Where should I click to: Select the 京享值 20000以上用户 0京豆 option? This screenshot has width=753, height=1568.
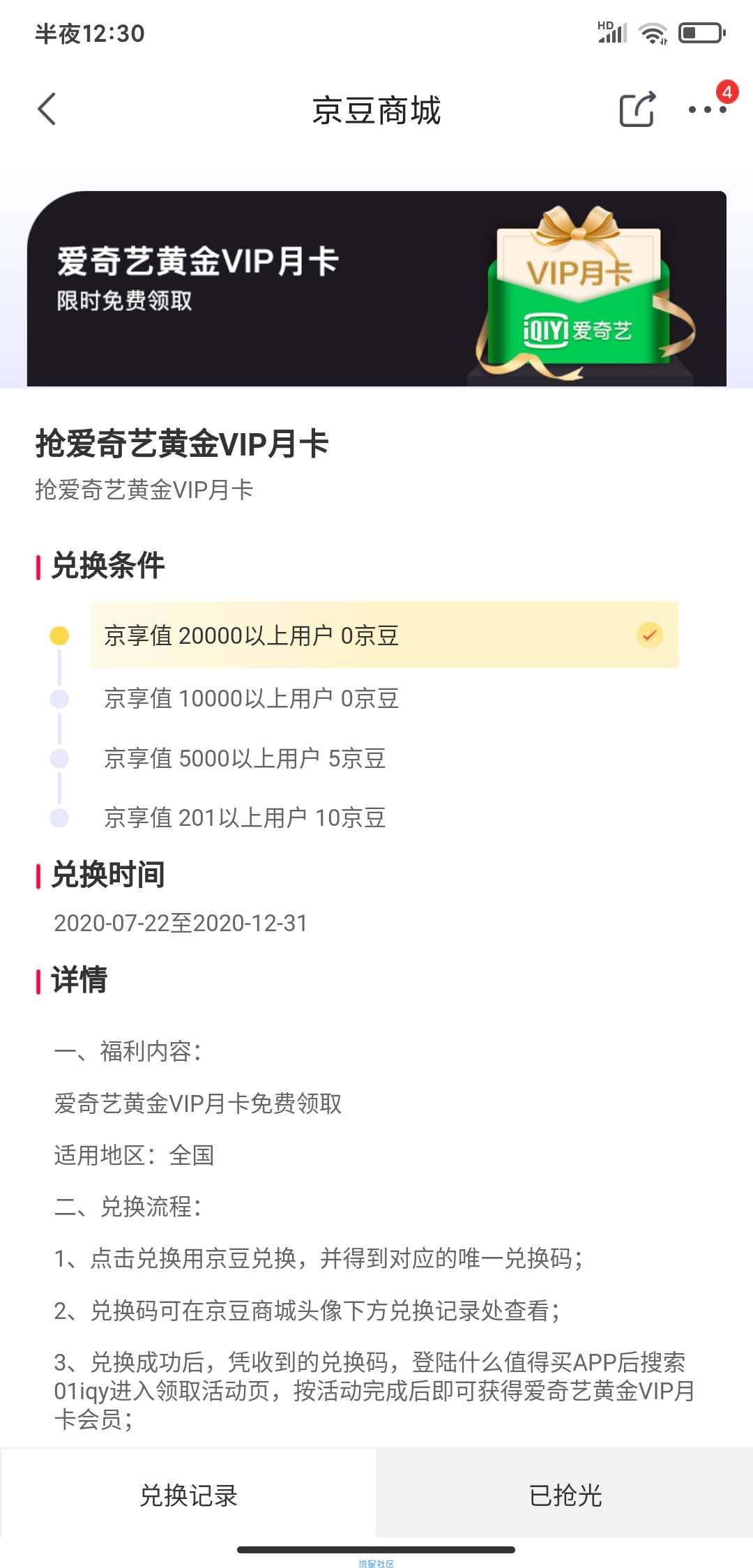pyautogui.click(x=384, y=635)
